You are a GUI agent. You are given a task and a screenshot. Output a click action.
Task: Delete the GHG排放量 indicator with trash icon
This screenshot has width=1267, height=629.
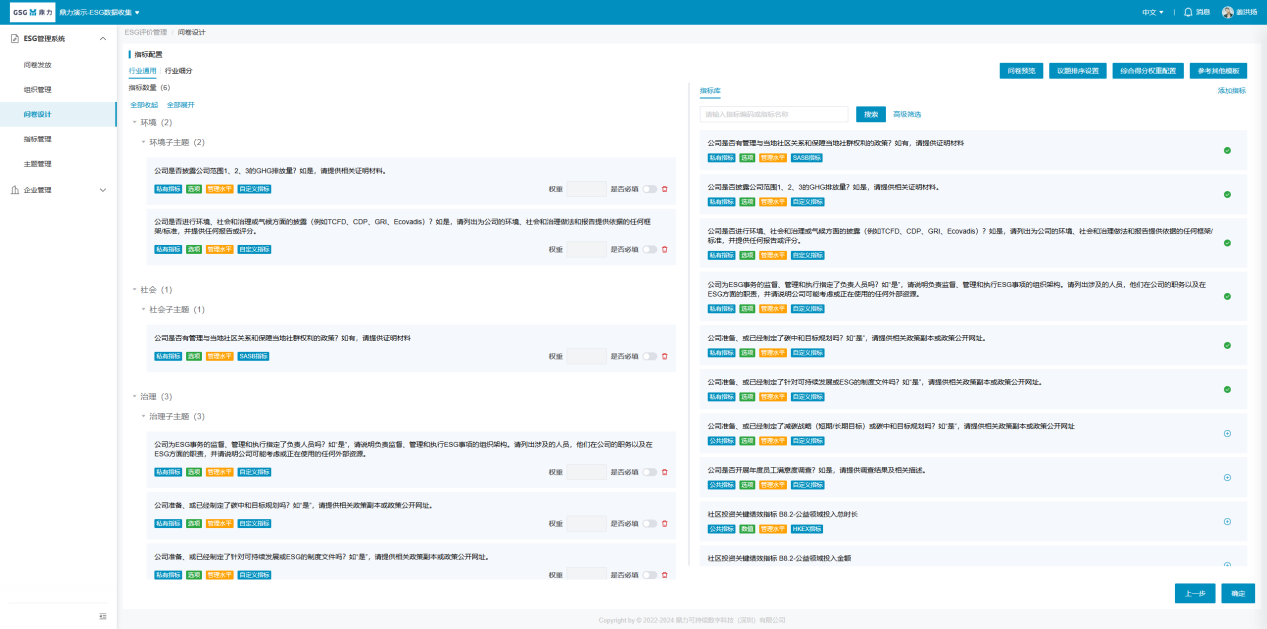pos(664,189)
